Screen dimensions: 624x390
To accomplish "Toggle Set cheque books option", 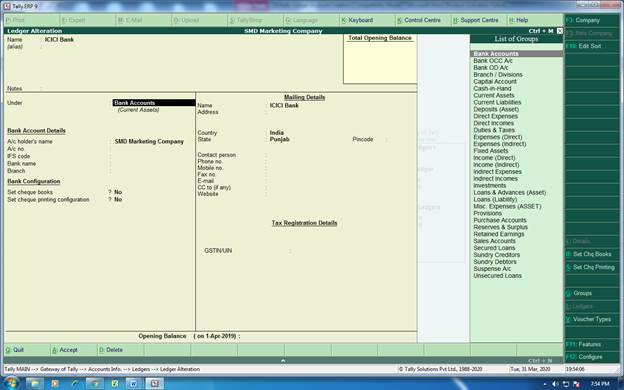I will 118,192.
